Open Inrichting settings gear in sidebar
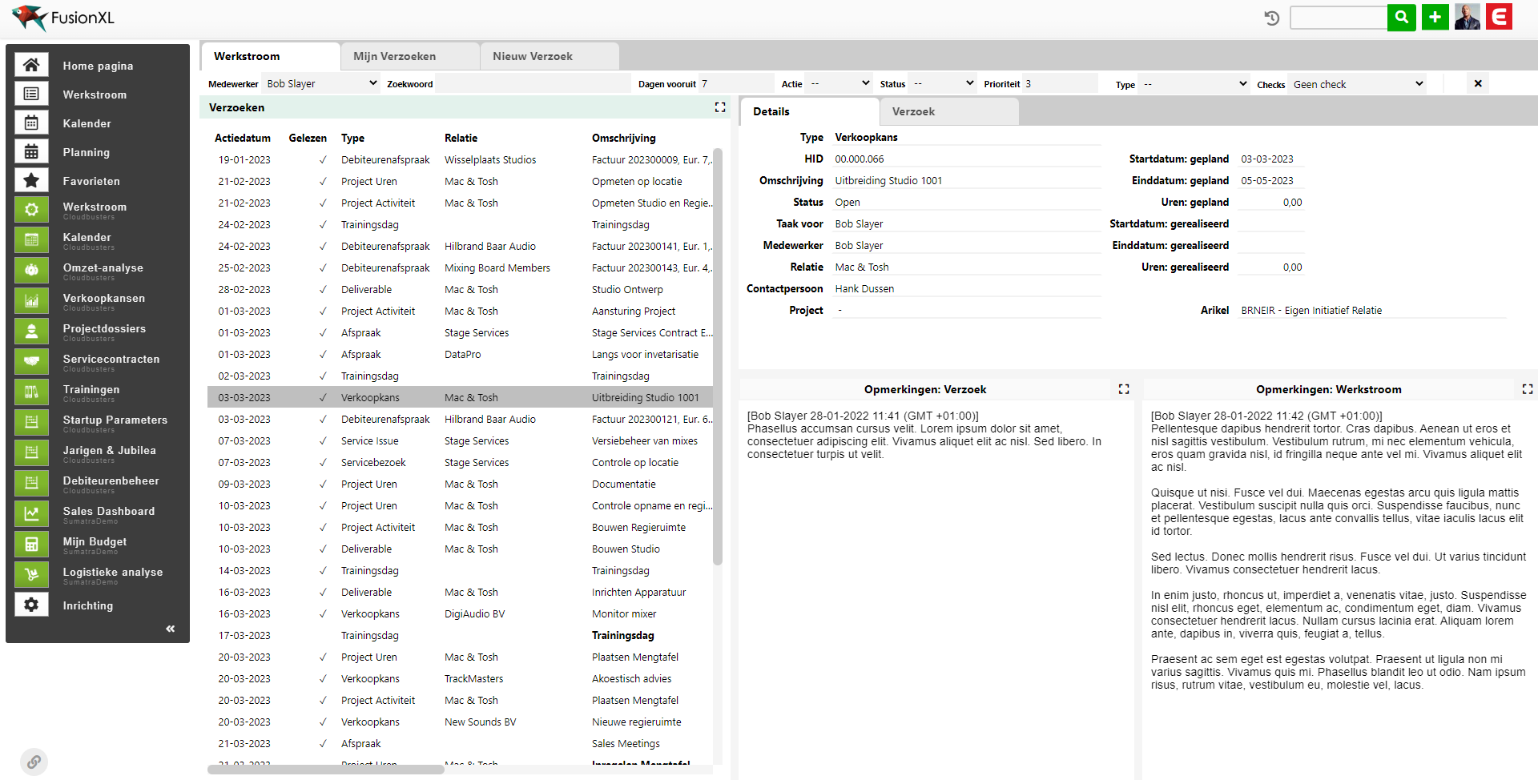The image size is (1538, 784). point(32,605)
